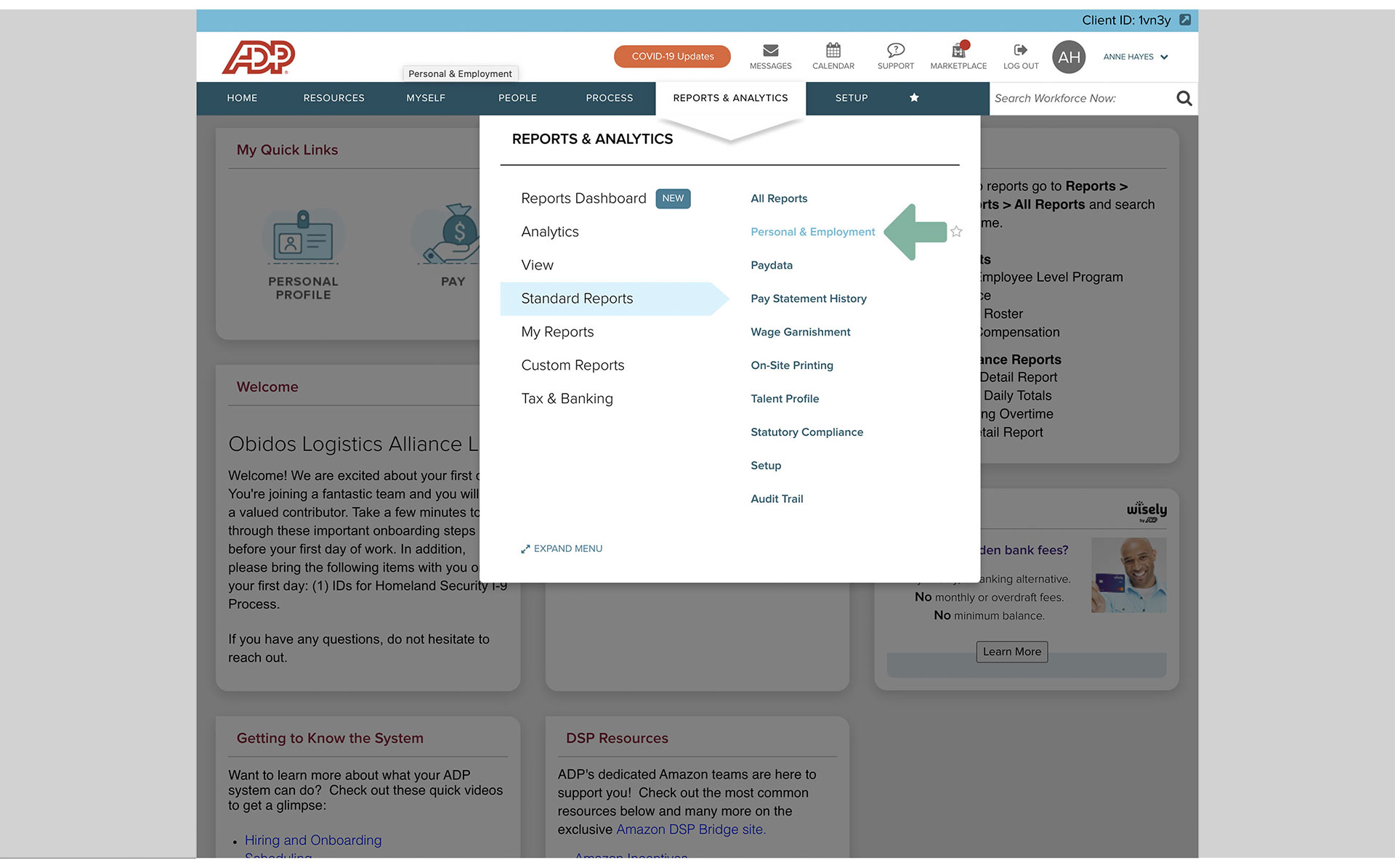Open the Paydata link
The image size is (1395, 868).
coord(771,265)
